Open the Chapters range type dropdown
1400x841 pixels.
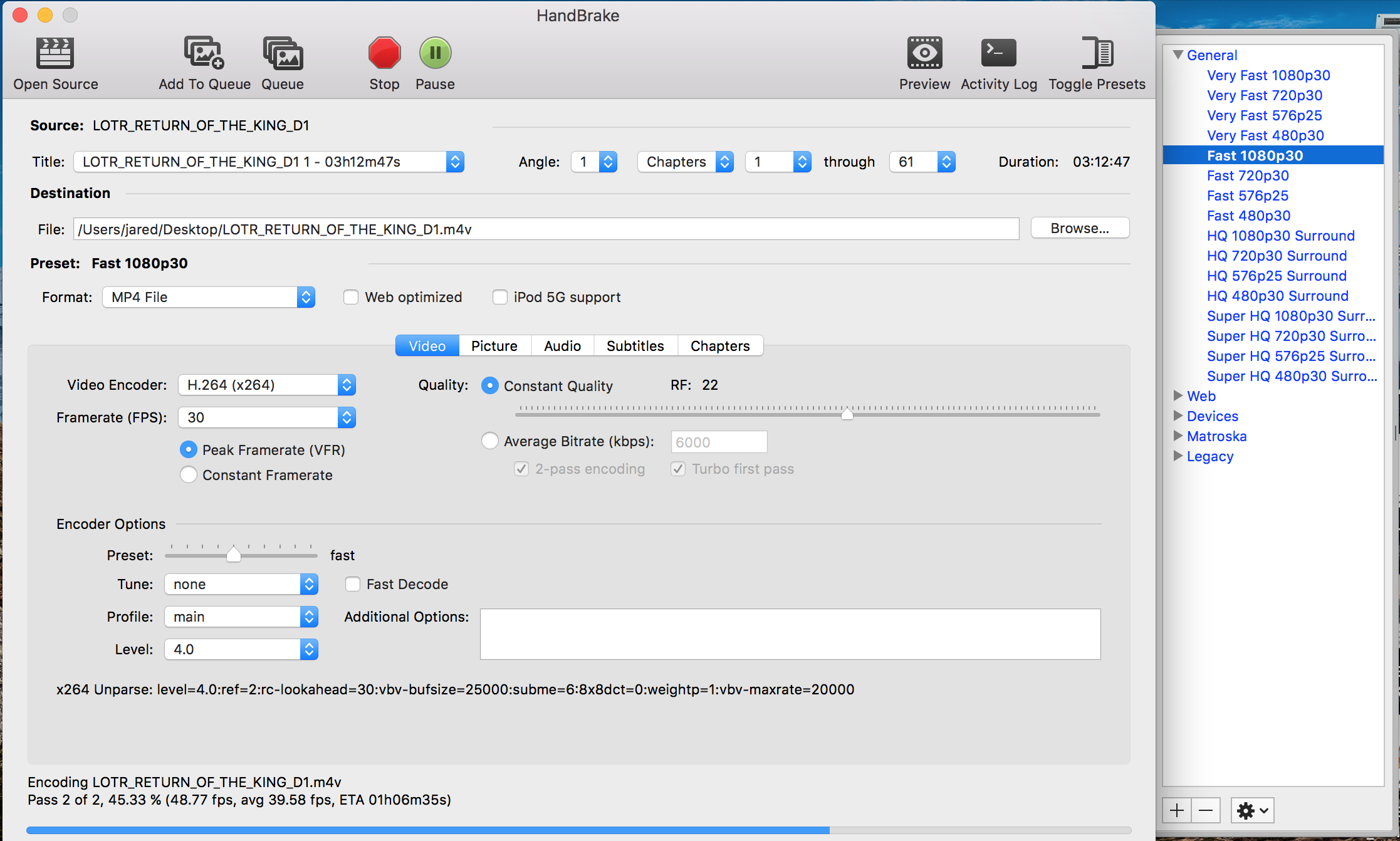pos(686,162)
